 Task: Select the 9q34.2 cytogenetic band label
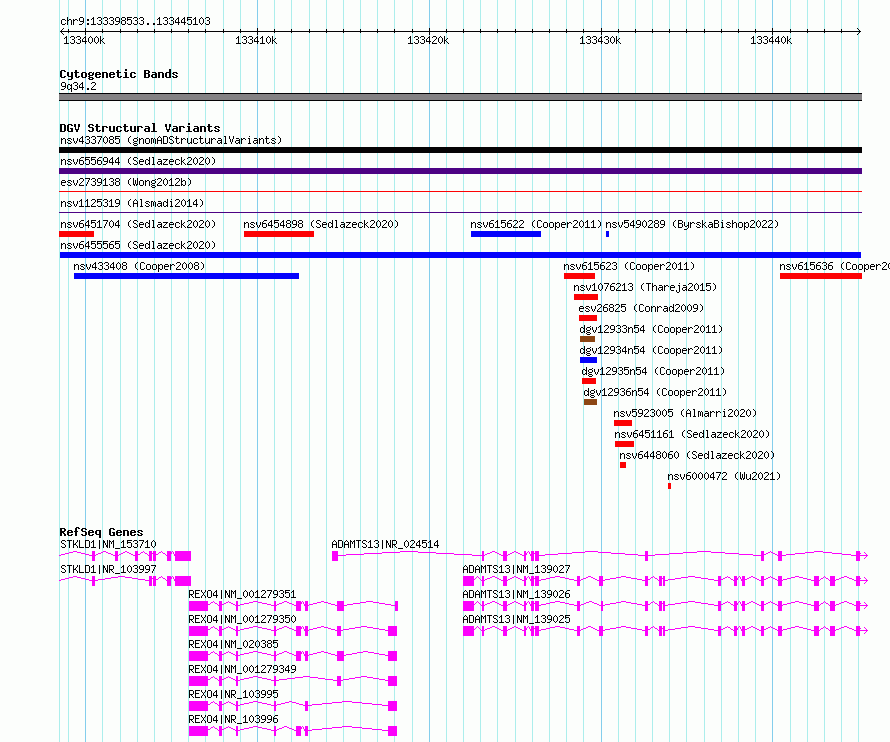[78, 86]
